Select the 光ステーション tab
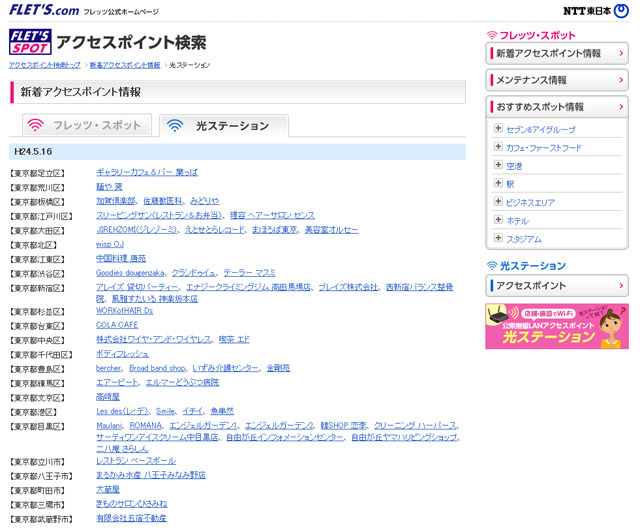The height and width of the screenshot is (530, 640). 224,126
